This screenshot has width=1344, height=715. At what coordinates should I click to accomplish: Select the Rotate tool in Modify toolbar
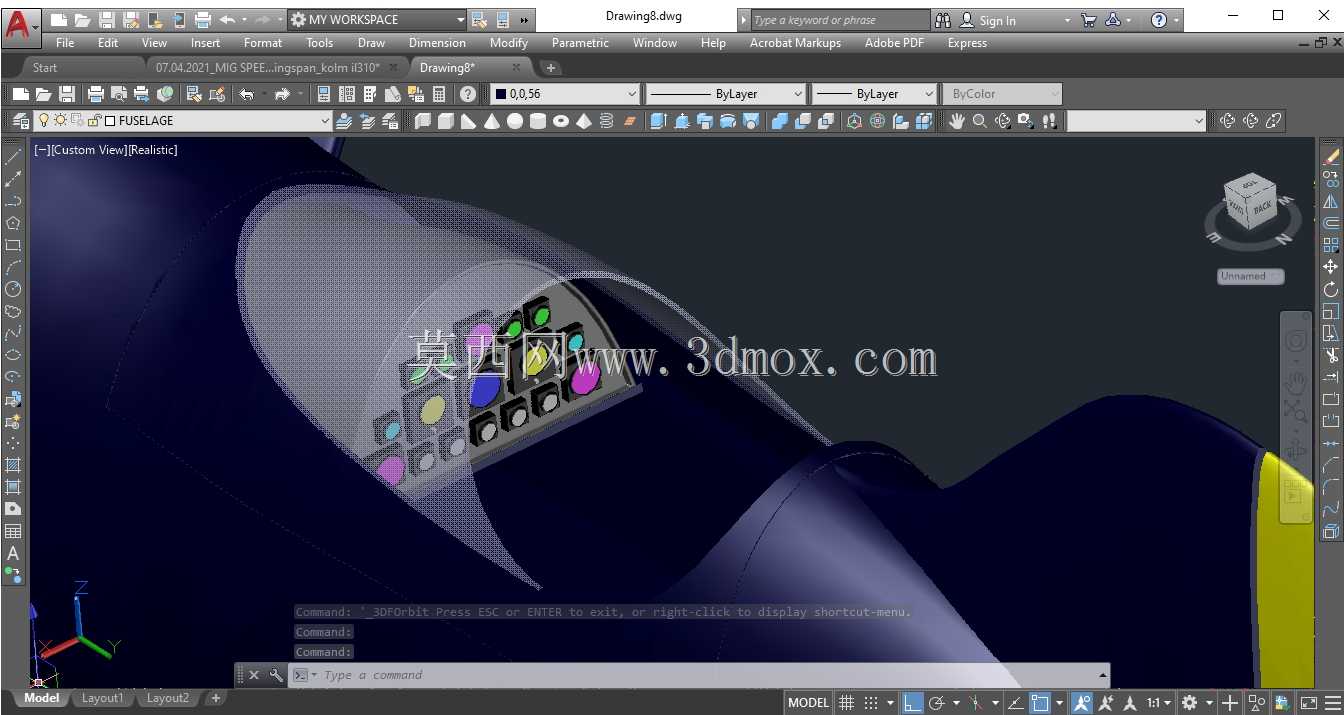point(1331,289)
